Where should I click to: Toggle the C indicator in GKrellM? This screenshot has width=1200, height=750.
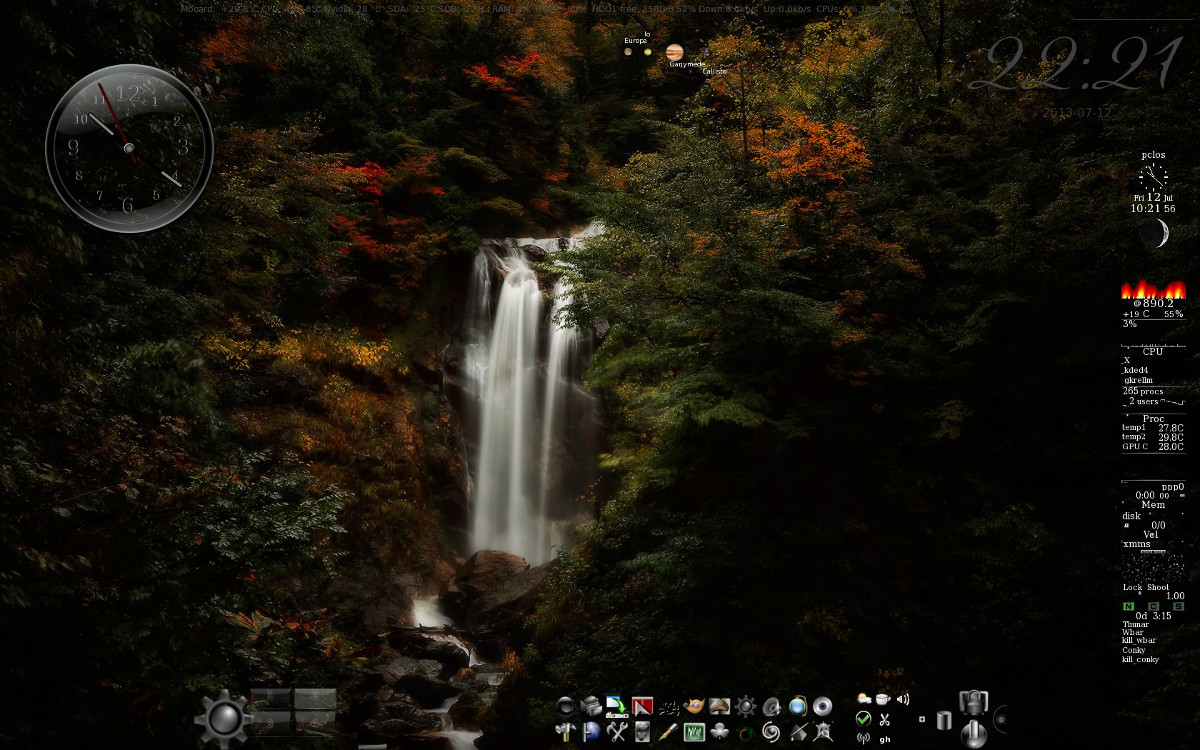click(x=1153, y=605)
